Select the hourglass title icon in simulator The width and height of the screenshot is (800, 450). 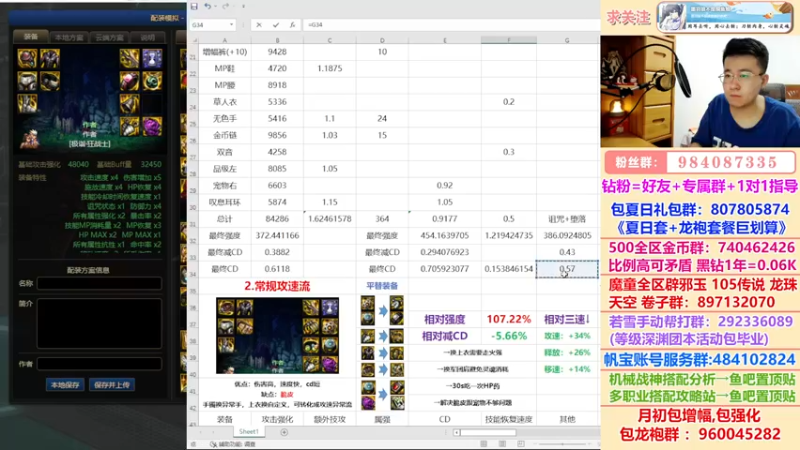tap(152, 59)
